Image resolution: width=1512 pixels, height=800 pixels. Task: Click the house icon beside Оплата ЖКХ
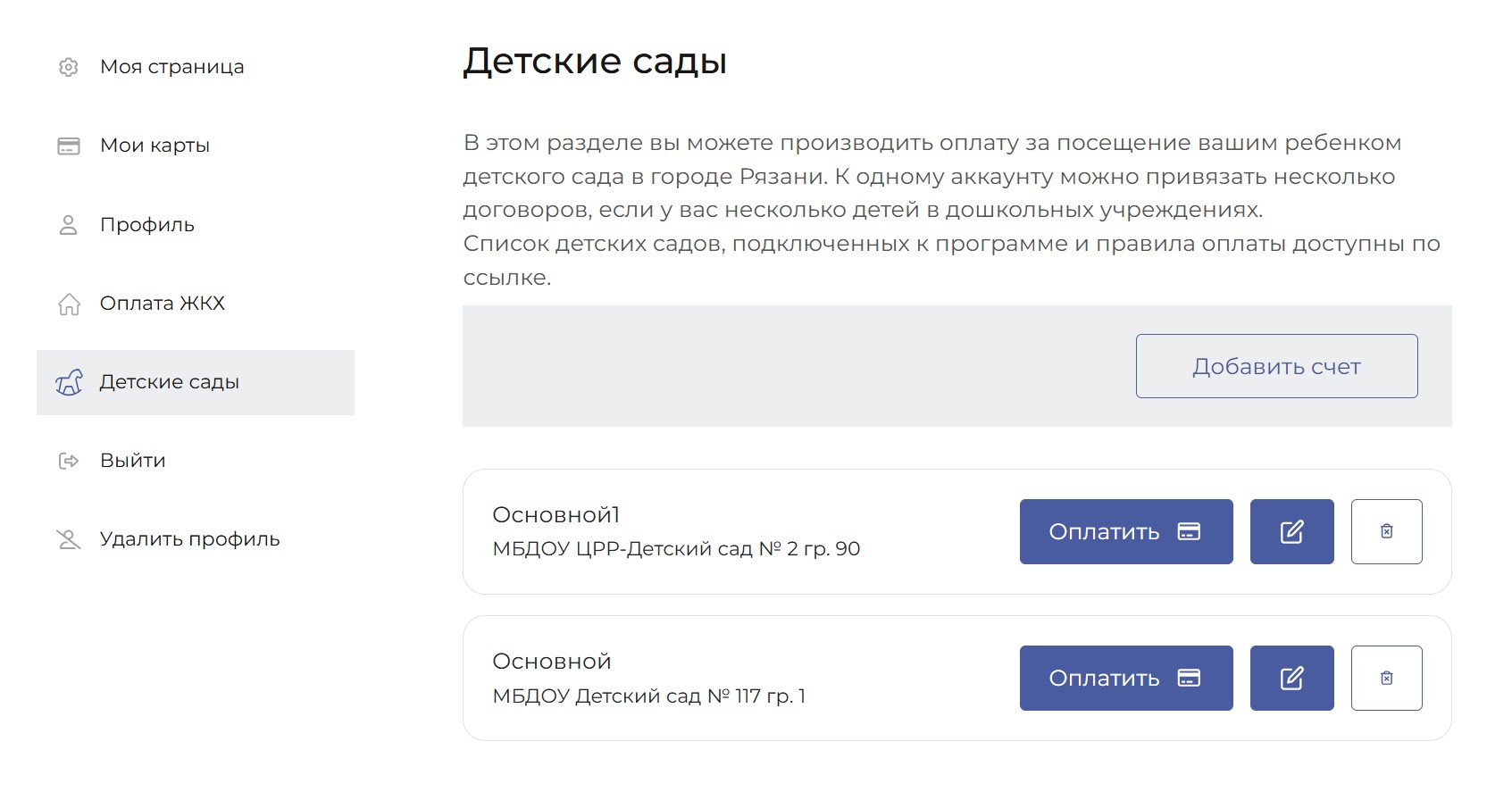tap(69, 304)
